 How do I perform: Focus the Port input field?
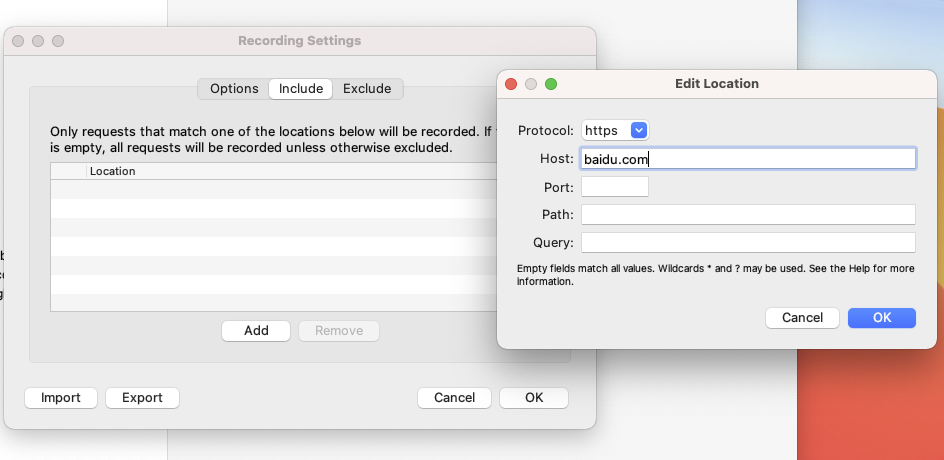coord(615,187)
